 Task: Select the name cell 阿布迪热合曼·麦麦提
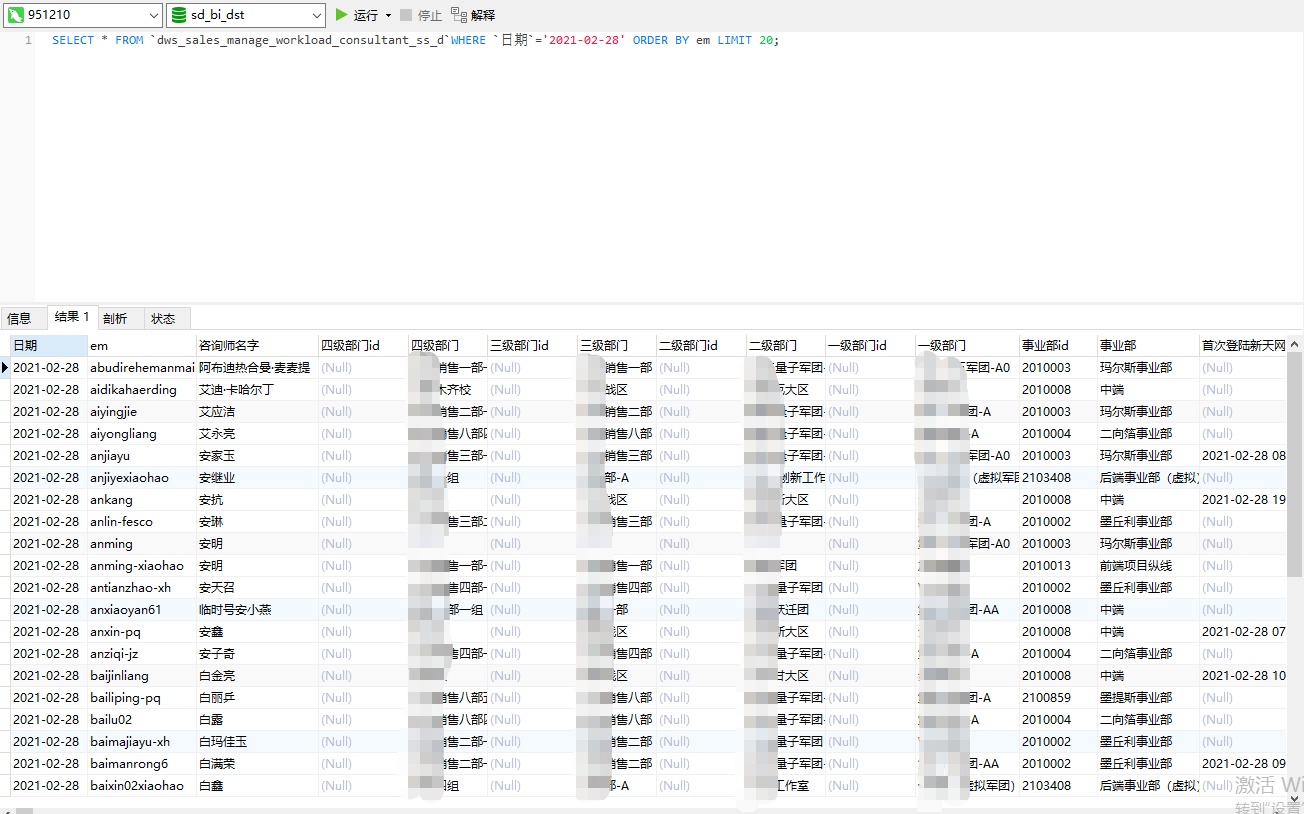pyautogui.click(x=257, y=368)
